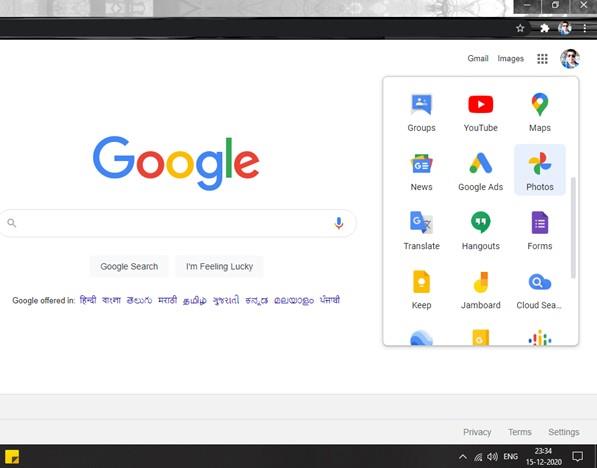Launch Jamboard from apps grid
This screenshot has width=597, height=468.
(480, 289)
